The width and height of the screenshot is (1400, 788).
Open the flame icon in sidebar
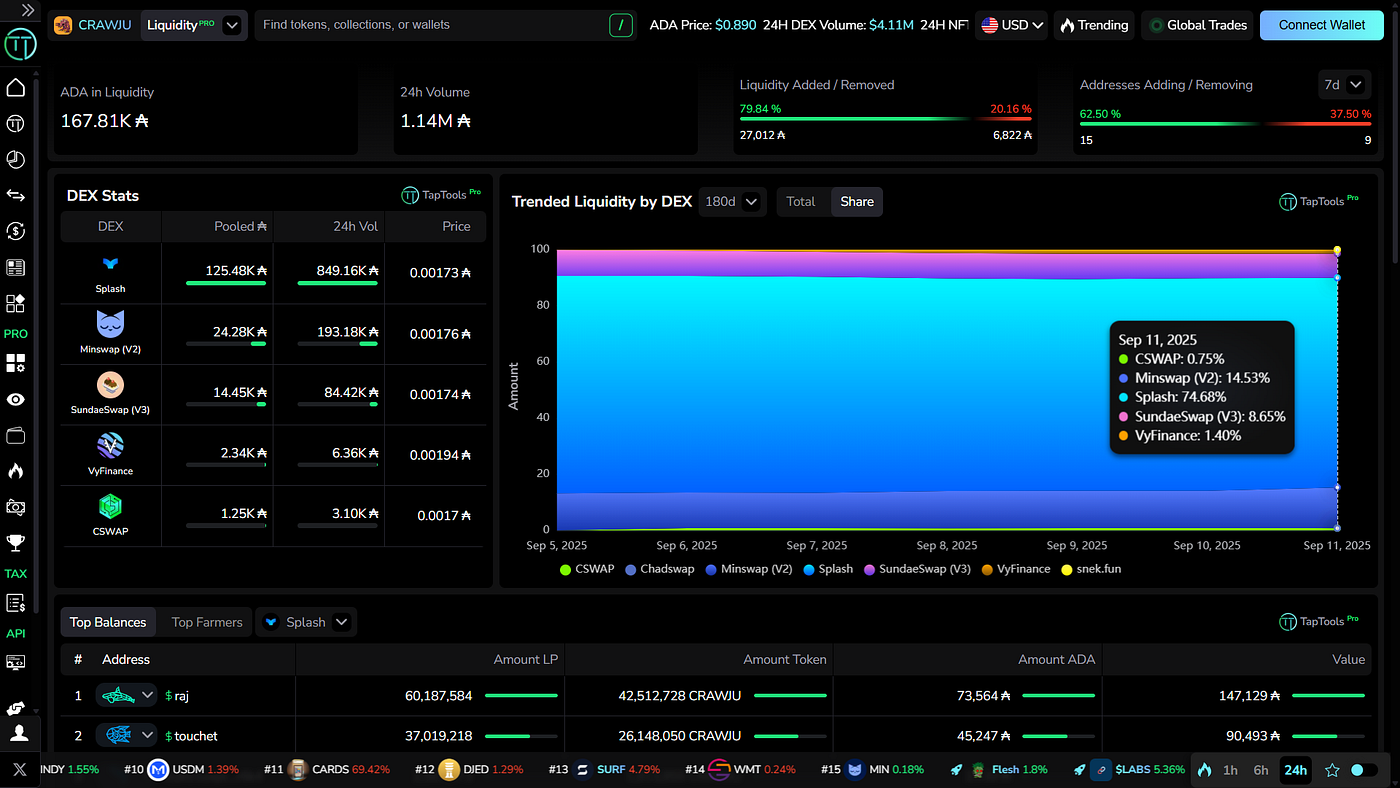point(16,471)
